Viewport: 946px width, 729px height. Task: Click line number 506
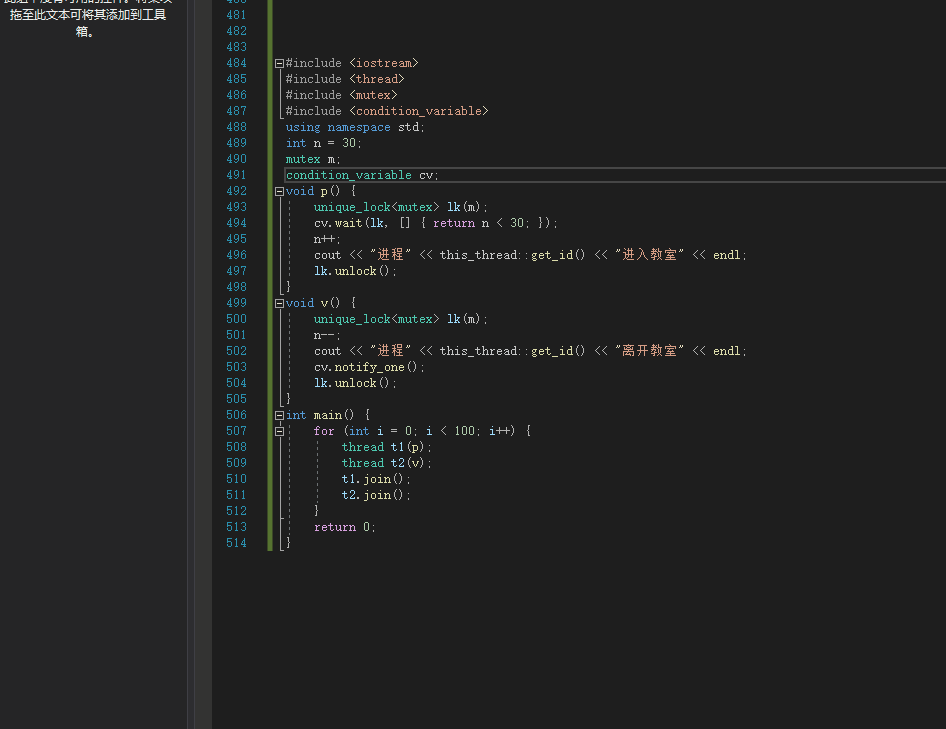click(x=236, y=415)
